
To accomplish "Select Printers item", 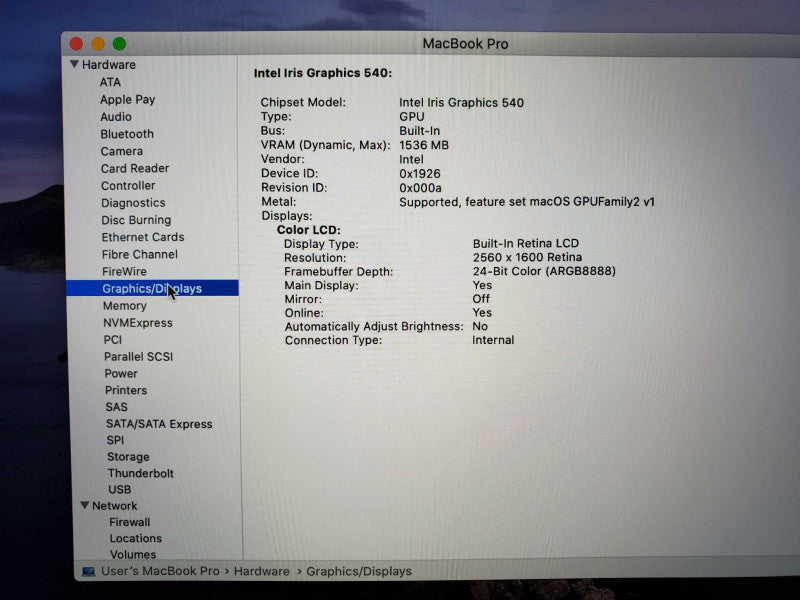I will pyautogui.click(x=126, y=390).
